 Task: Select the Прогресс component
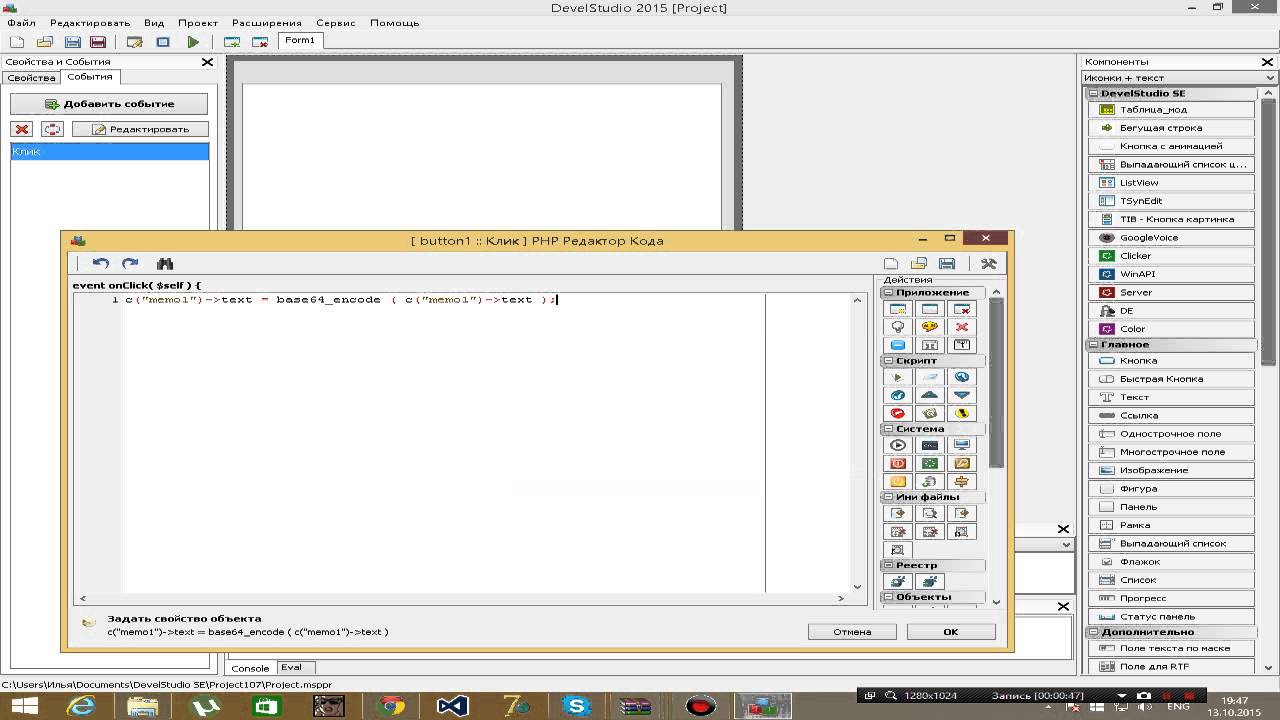pyautogui.click(x=1172, y=598)
